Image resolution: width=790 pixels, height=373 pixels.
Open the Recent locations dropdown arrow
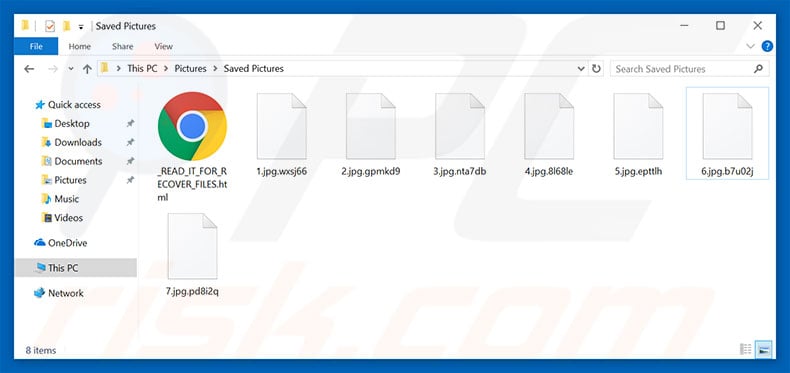[71, 69]
